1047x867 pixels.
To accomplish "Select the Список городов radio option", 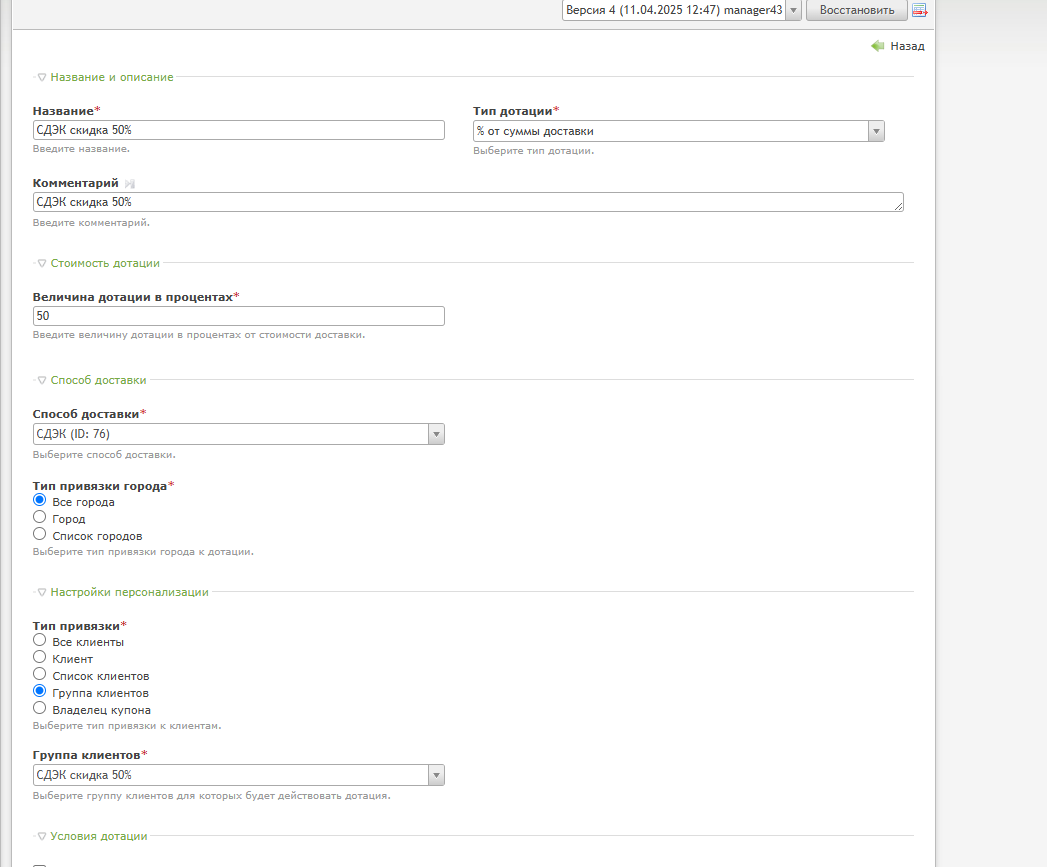I will [x=39, y=534].
